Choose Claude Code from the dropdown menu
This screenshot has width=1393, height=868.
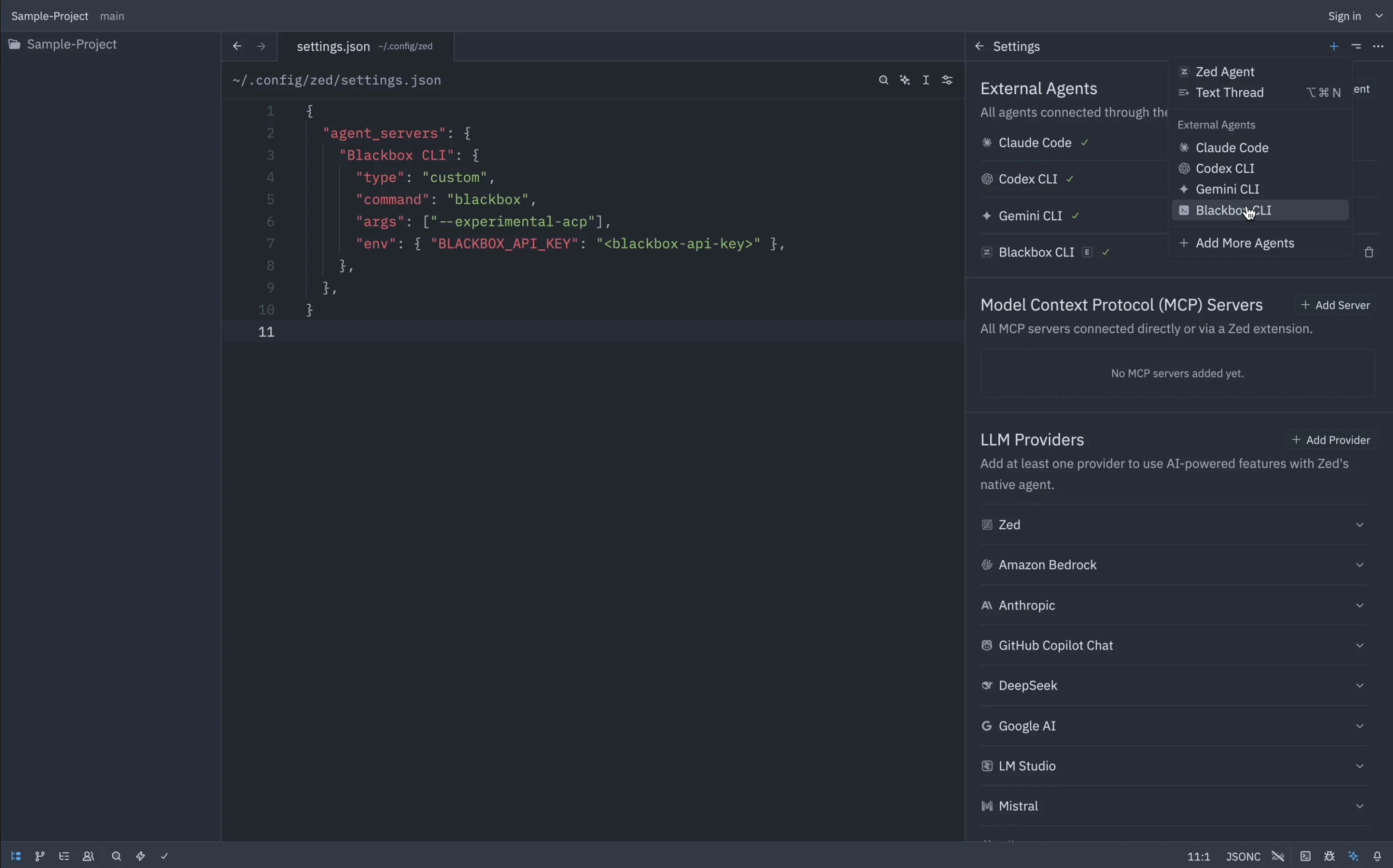(x=1260, y=148)
